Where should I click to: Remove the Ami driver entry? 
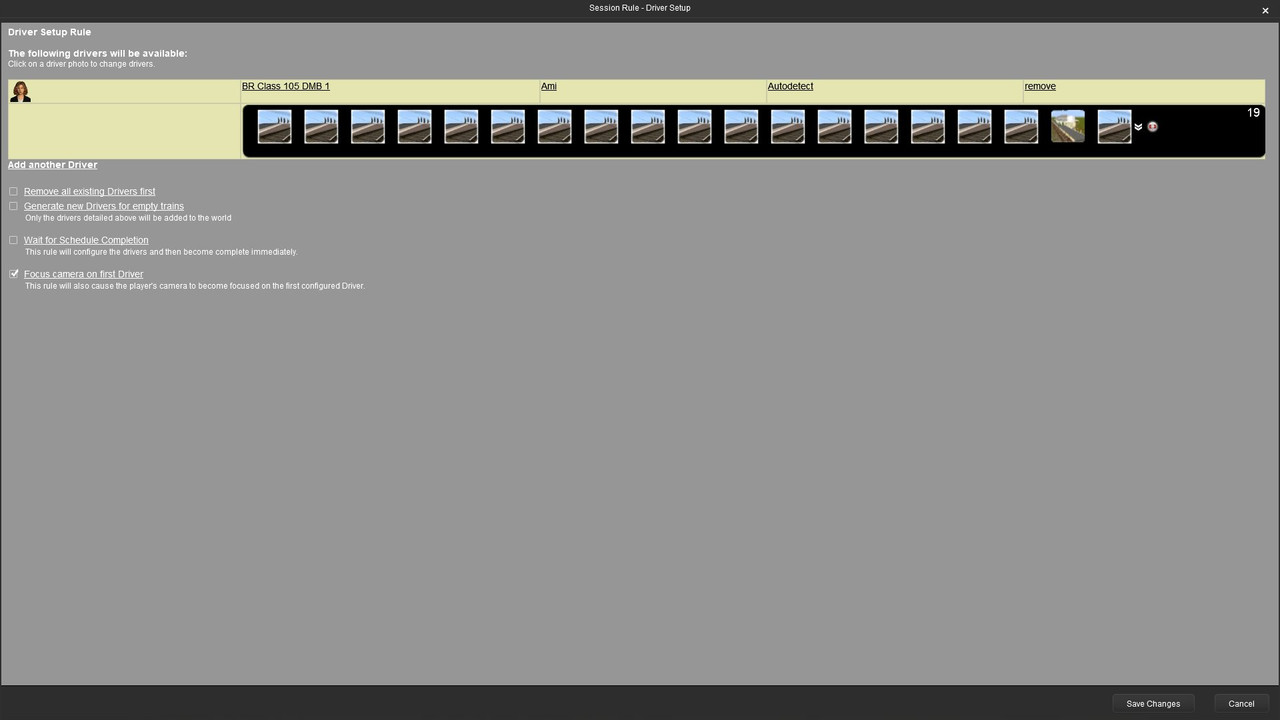(1040, 86)
